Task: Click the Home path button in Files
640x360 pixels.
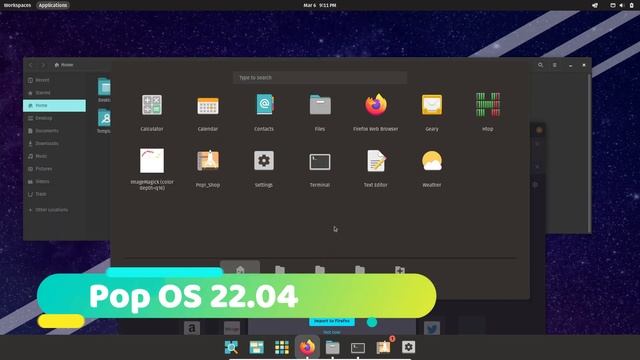Action: 64,65
